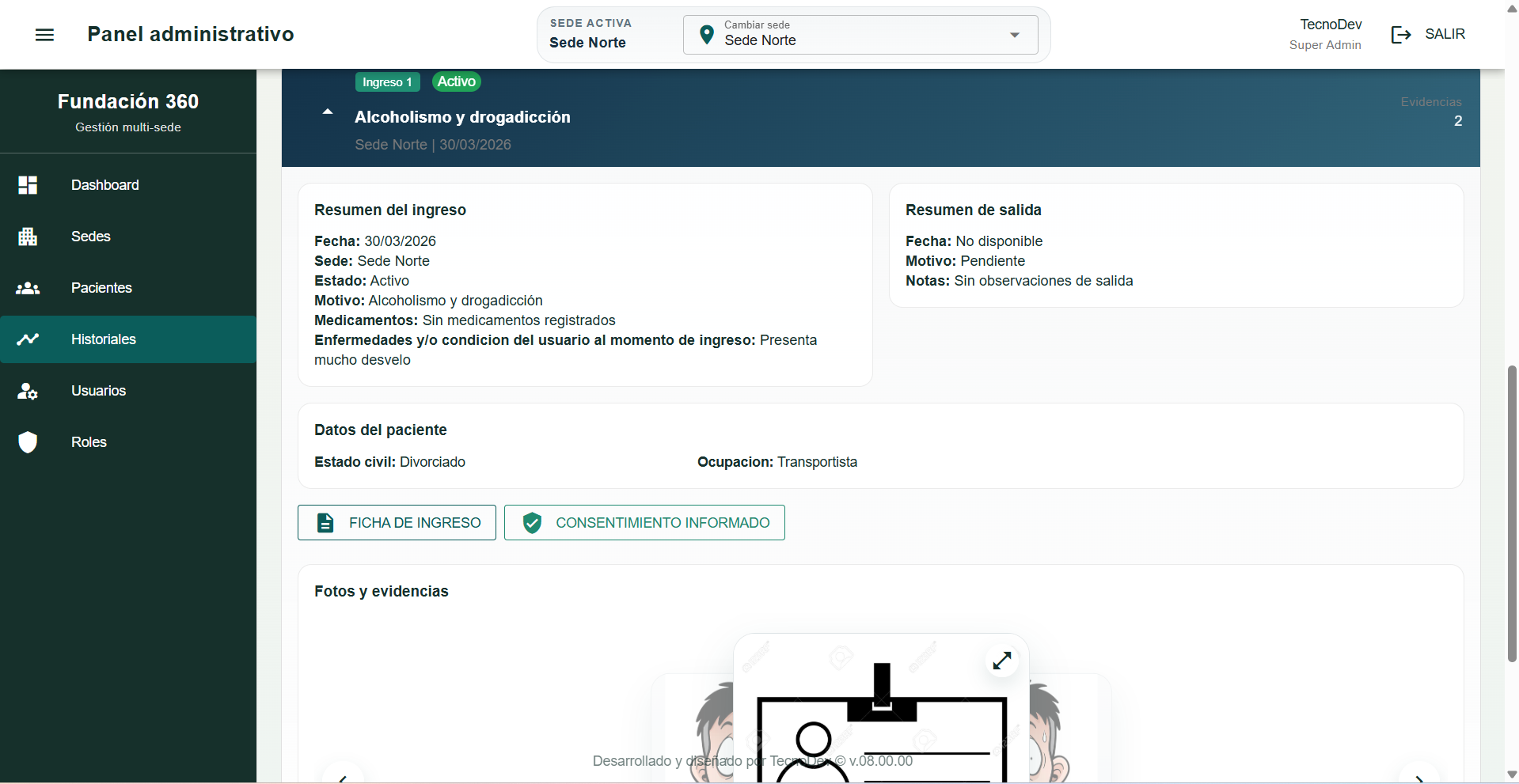
Task: Expand the evidence image fullscreen
Action: click(1002, 661)
